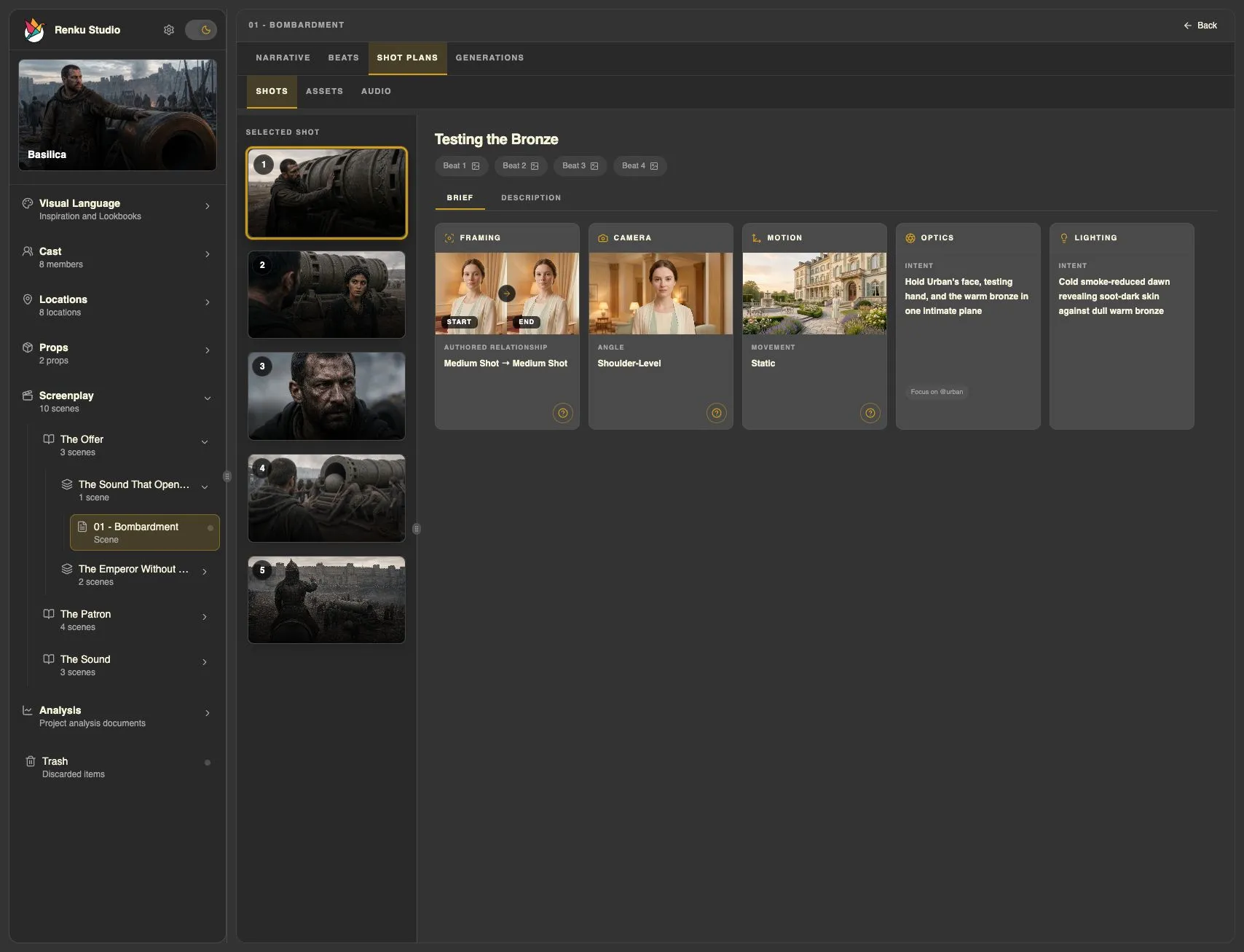This screenshot has height=952, width=1244.
Task: Click the Trash bin icon
Action: click(31, 761)
